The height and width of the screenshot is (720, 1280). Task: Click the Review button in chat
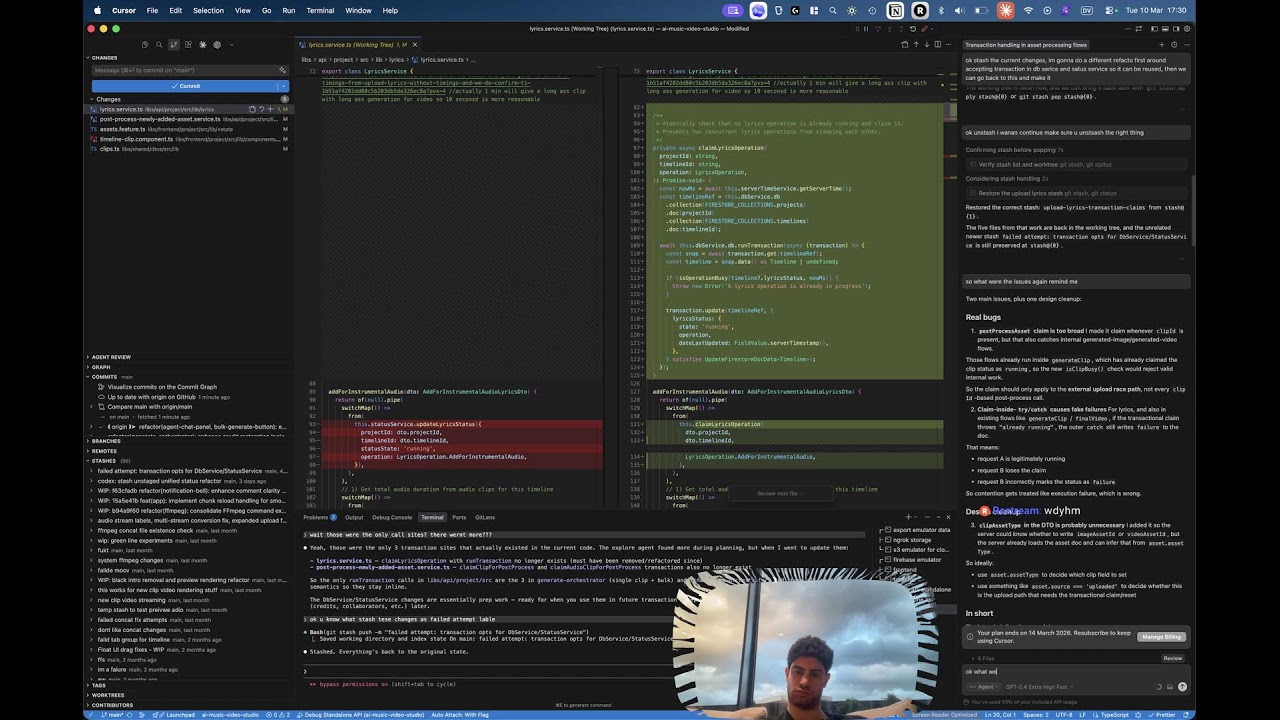[x=1173, y=658]
